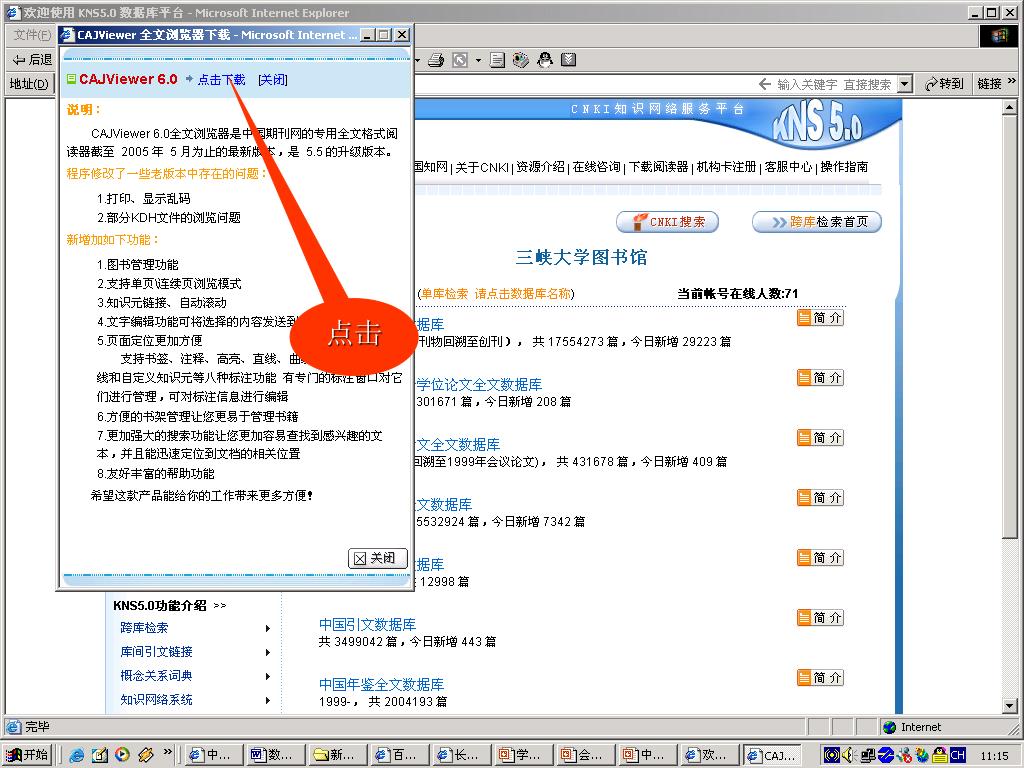The height and width of the screenshot is (768, 1024).
Task: Click the 点击下载 download link
Action: click(x=221, y=80)
